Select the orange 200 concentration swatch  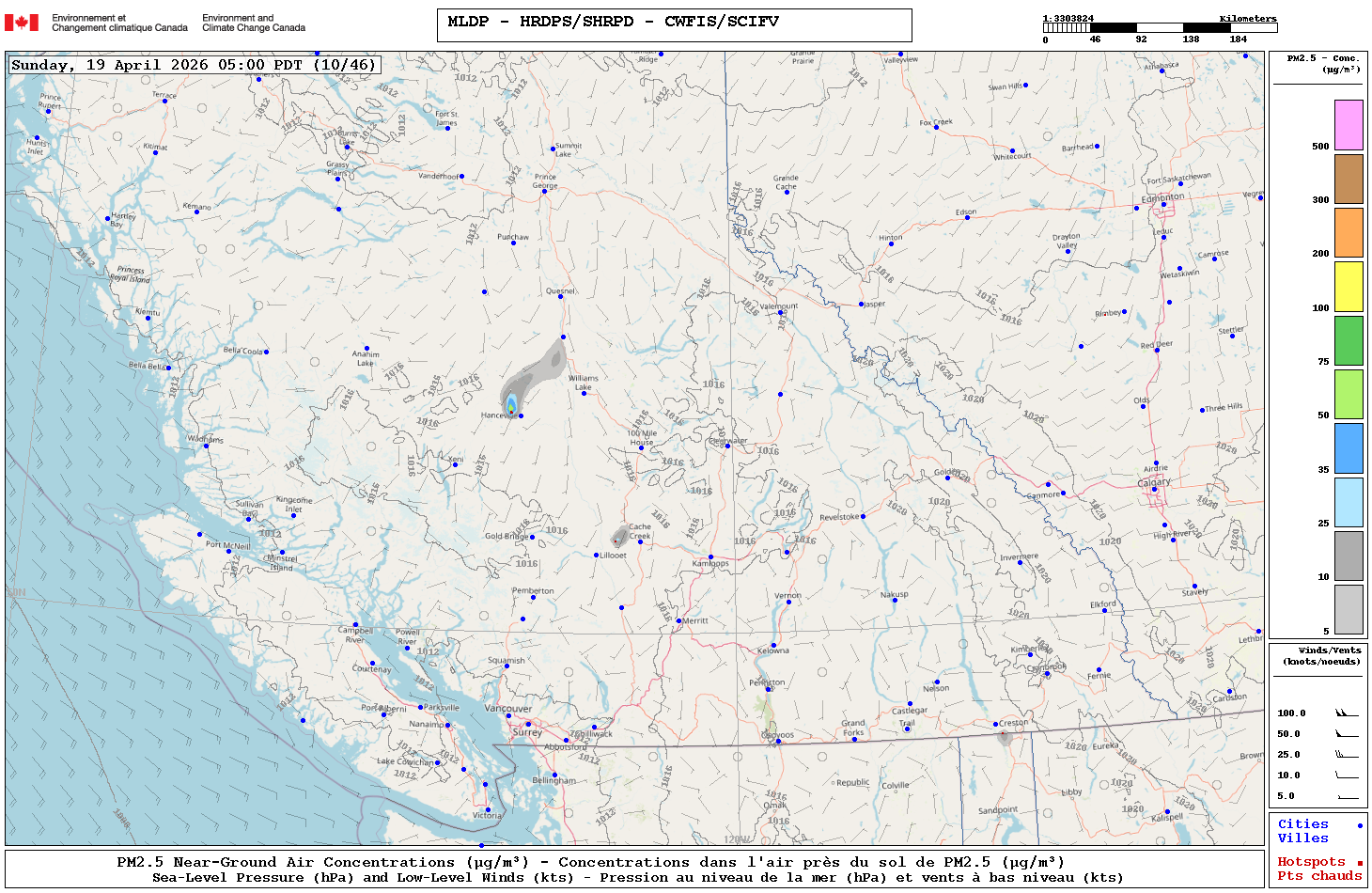coord(1349,232)
